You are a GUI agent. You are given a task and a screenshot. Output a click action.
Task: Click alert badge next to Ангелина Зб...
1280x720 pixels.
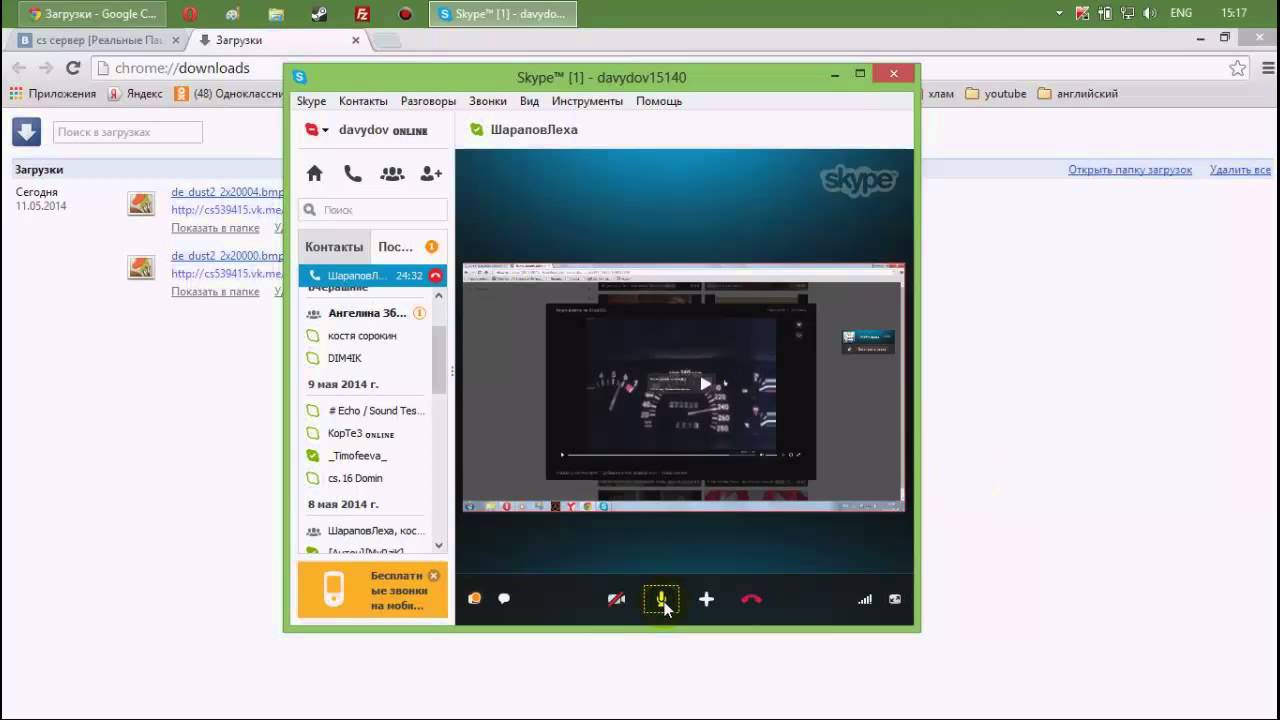(x=419, y=313)
